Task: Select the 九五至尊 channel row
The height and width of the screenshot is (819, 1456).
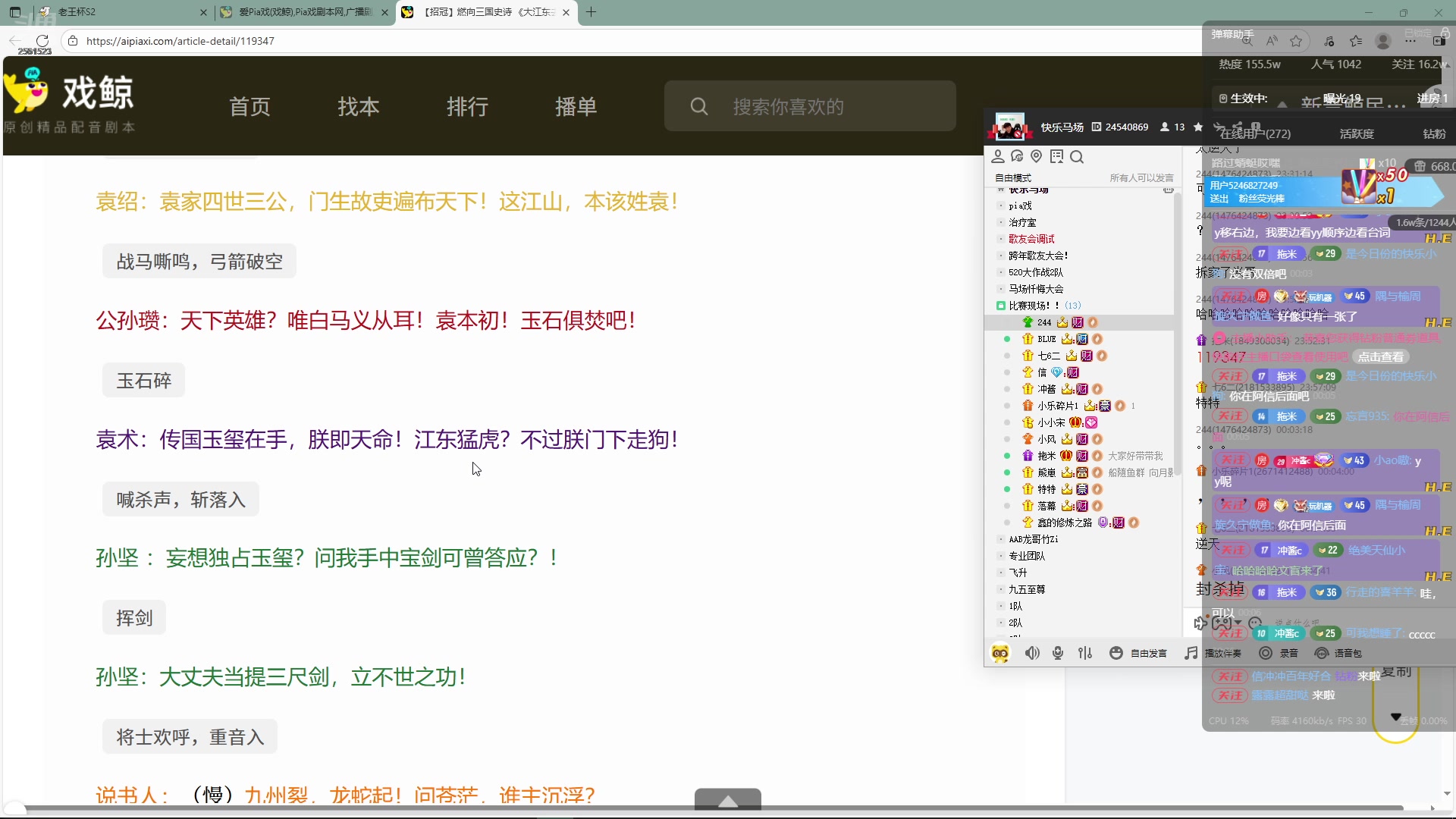Action: click(1080, 589)
